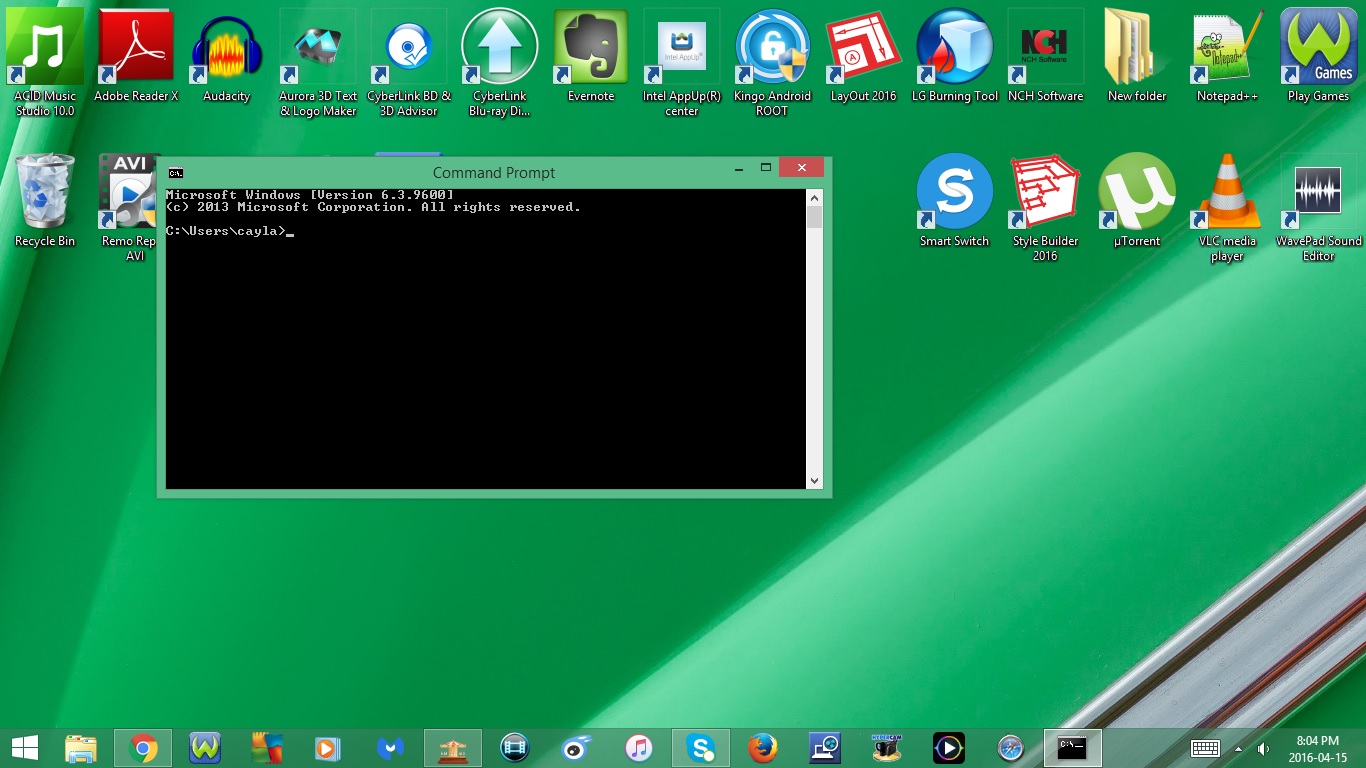Select the New folder on the desktop

point(1137,56)
